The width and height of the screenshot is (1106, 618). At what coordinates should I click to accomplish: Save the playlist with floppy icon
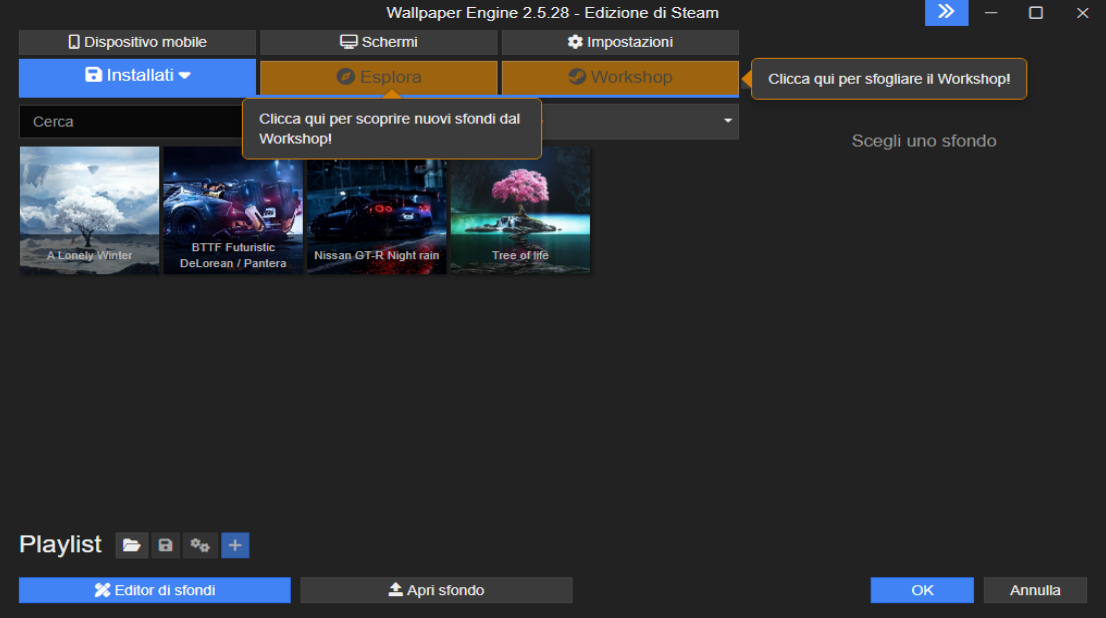[165, 545]
